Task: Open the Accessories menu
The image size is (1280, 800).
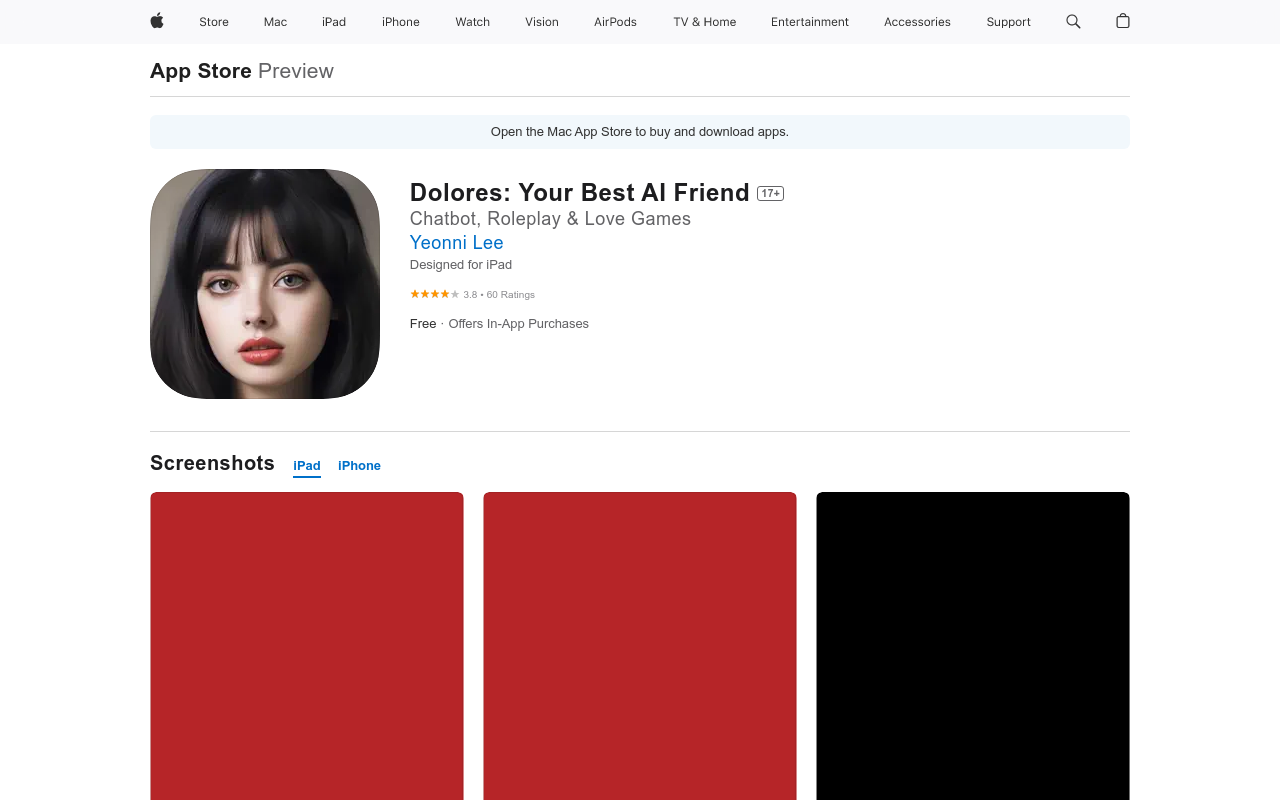Action: click(917, 22)
